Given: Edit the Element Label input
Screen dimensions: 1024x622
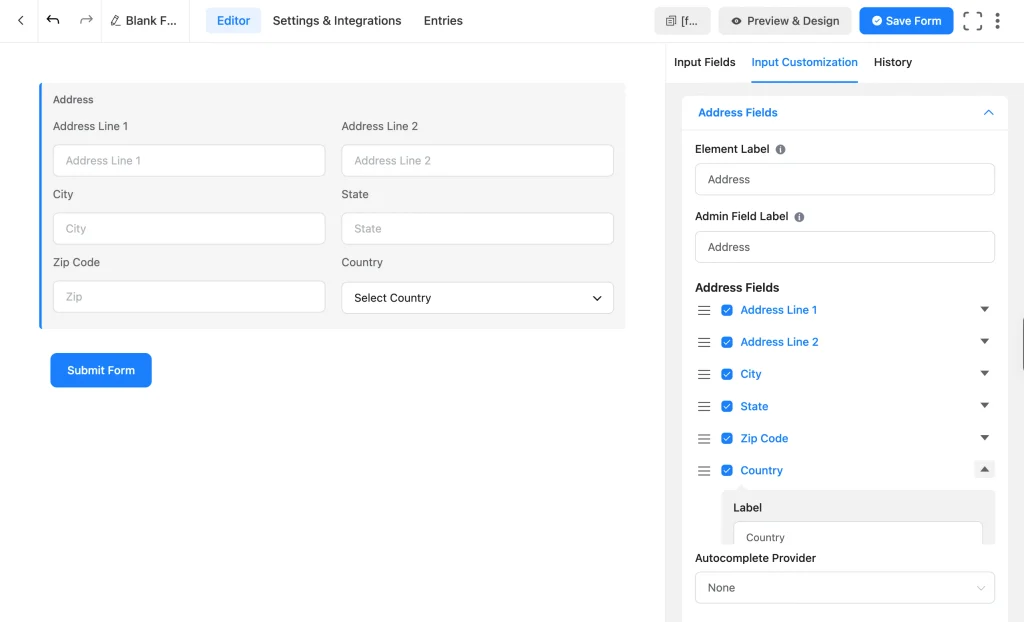Looking at the screenshot, I should [844, 179].
